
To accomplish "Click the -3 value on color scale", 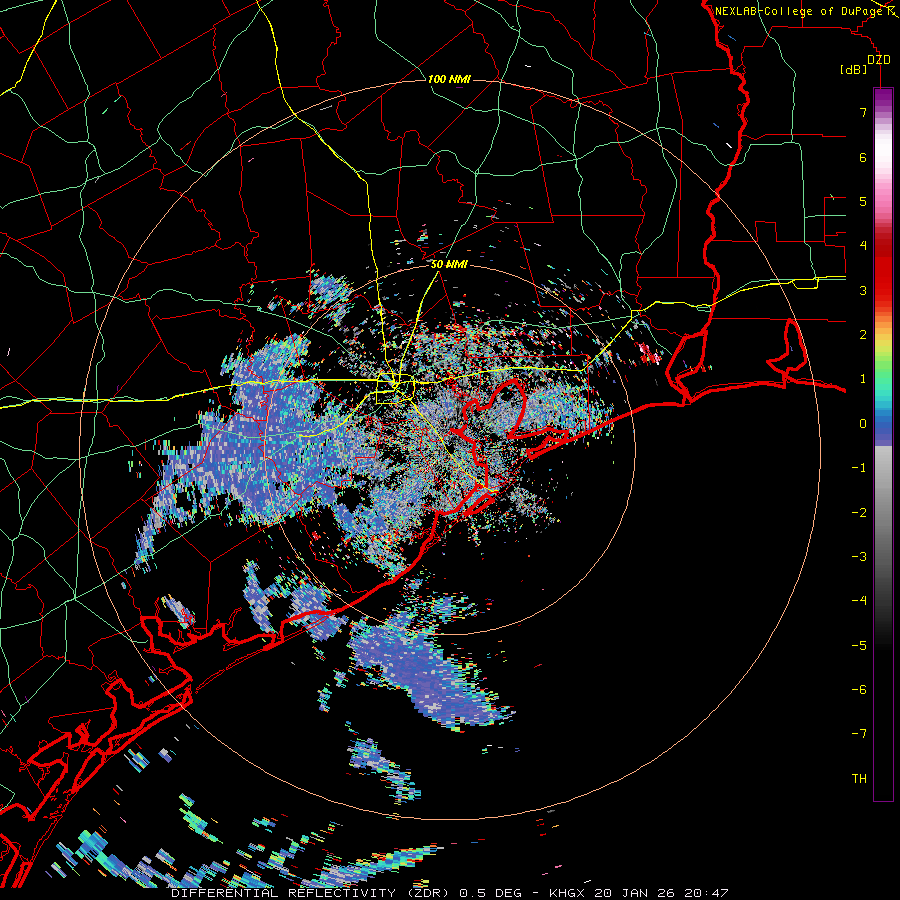I will [x=859, y=557].
